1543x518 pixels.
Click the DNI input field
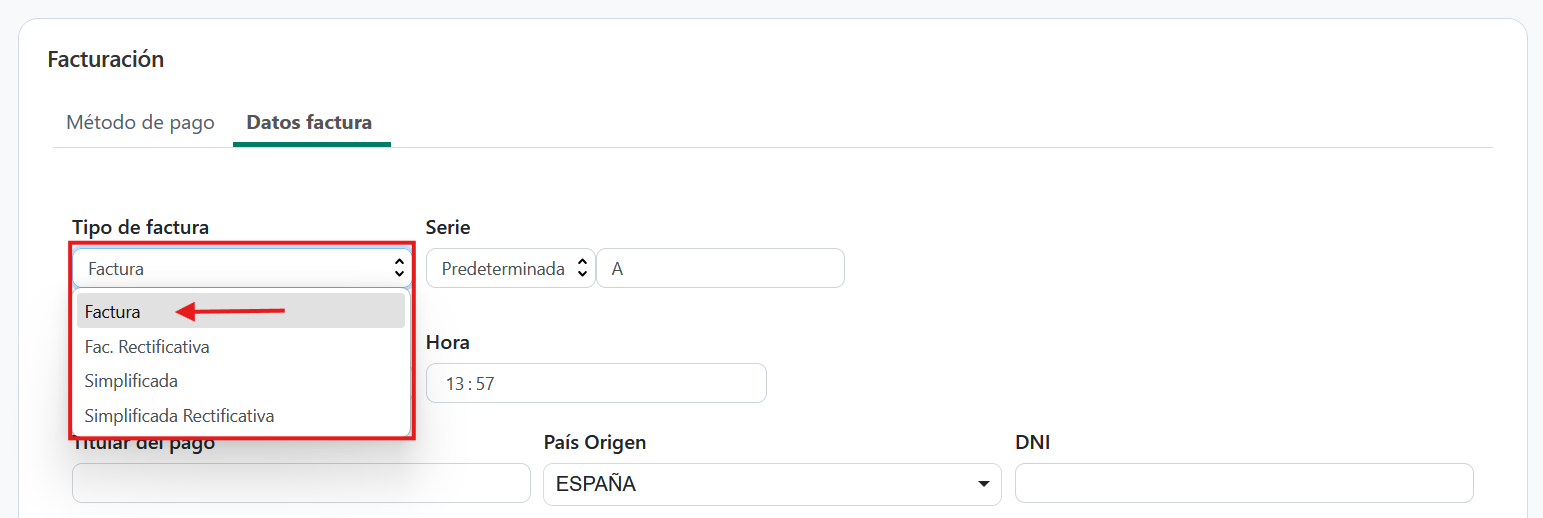[x=1243, y=483]
